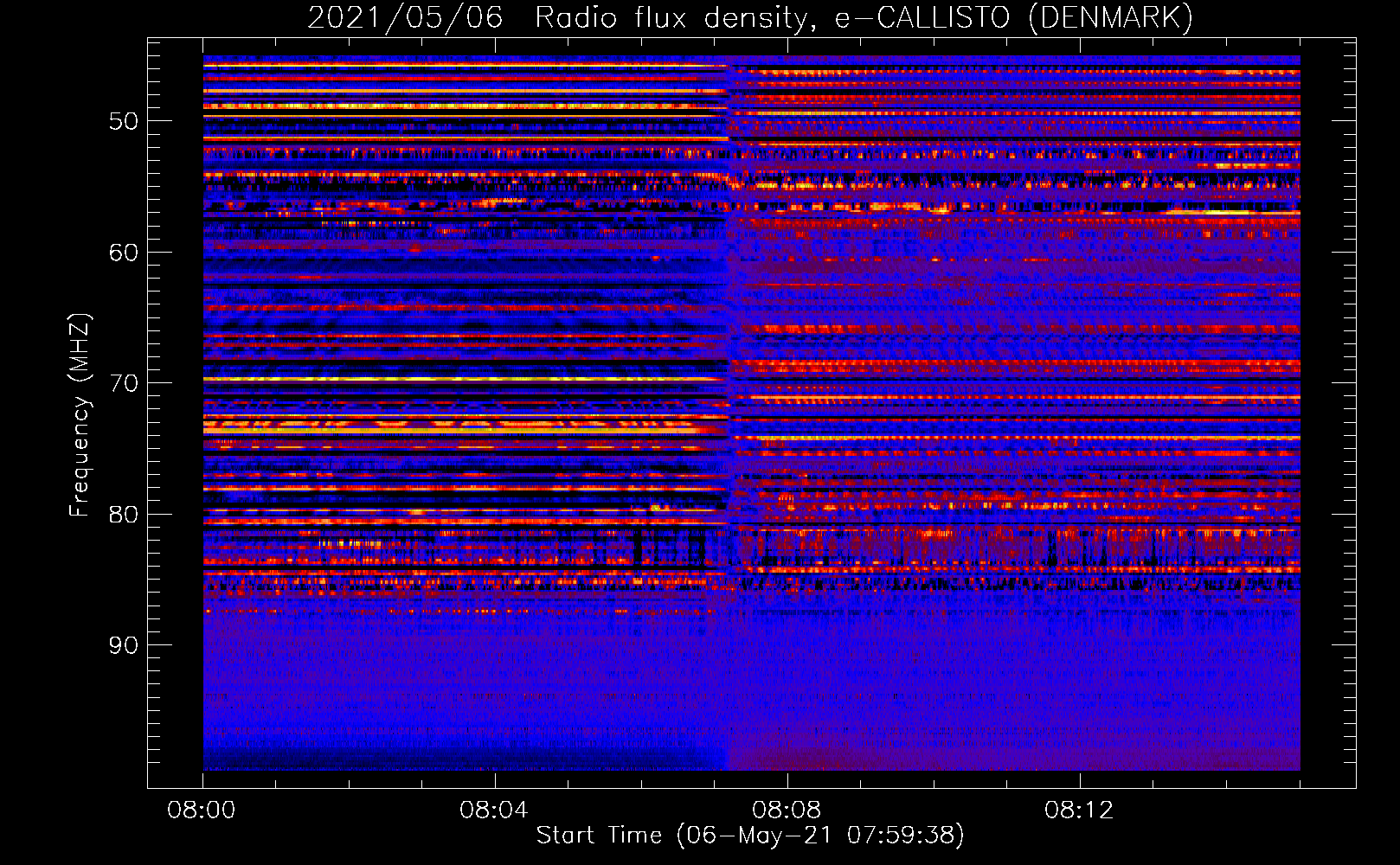Click the date 2021/05/06 in the title
This screenshot has width=1400, height=865.
pos(405,18)
